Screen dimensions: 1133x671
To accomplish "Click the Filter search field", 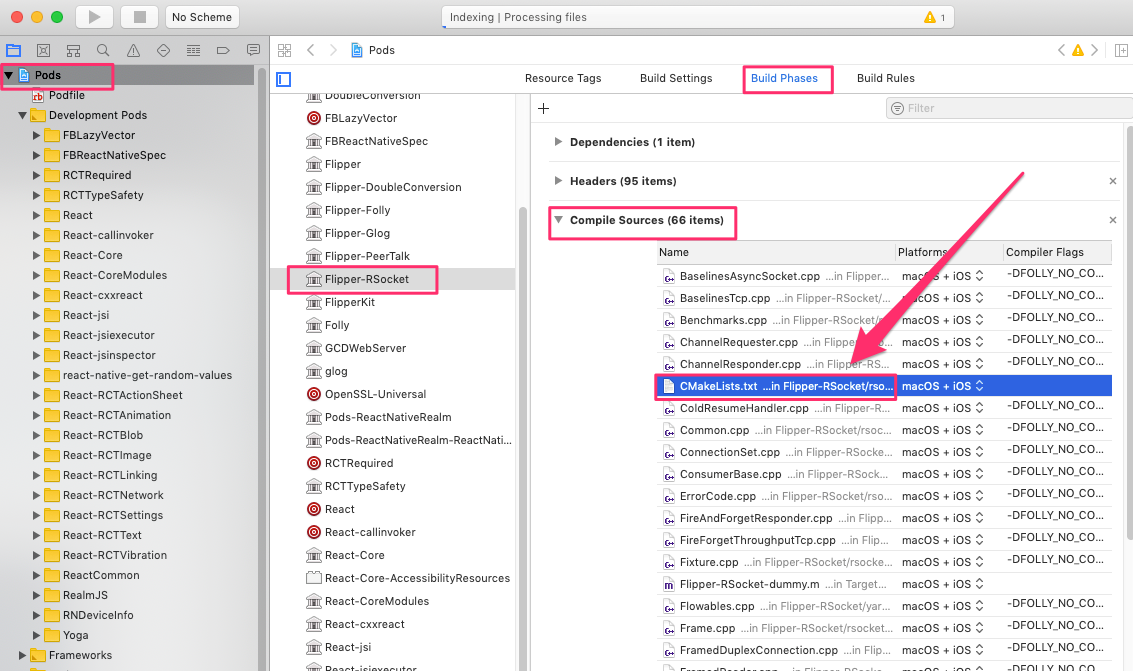I will point(1009,108).
